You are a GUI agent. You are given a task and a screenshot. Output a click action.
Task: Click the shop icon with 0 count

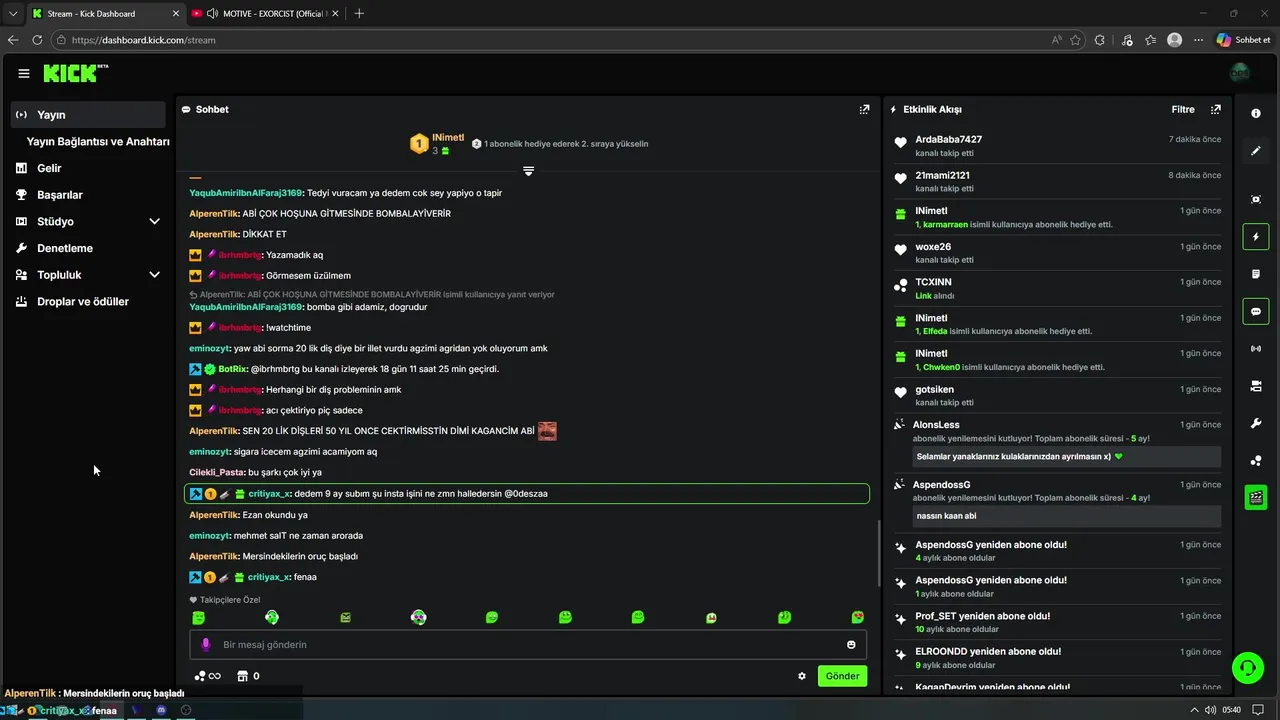tap(248, 676)
